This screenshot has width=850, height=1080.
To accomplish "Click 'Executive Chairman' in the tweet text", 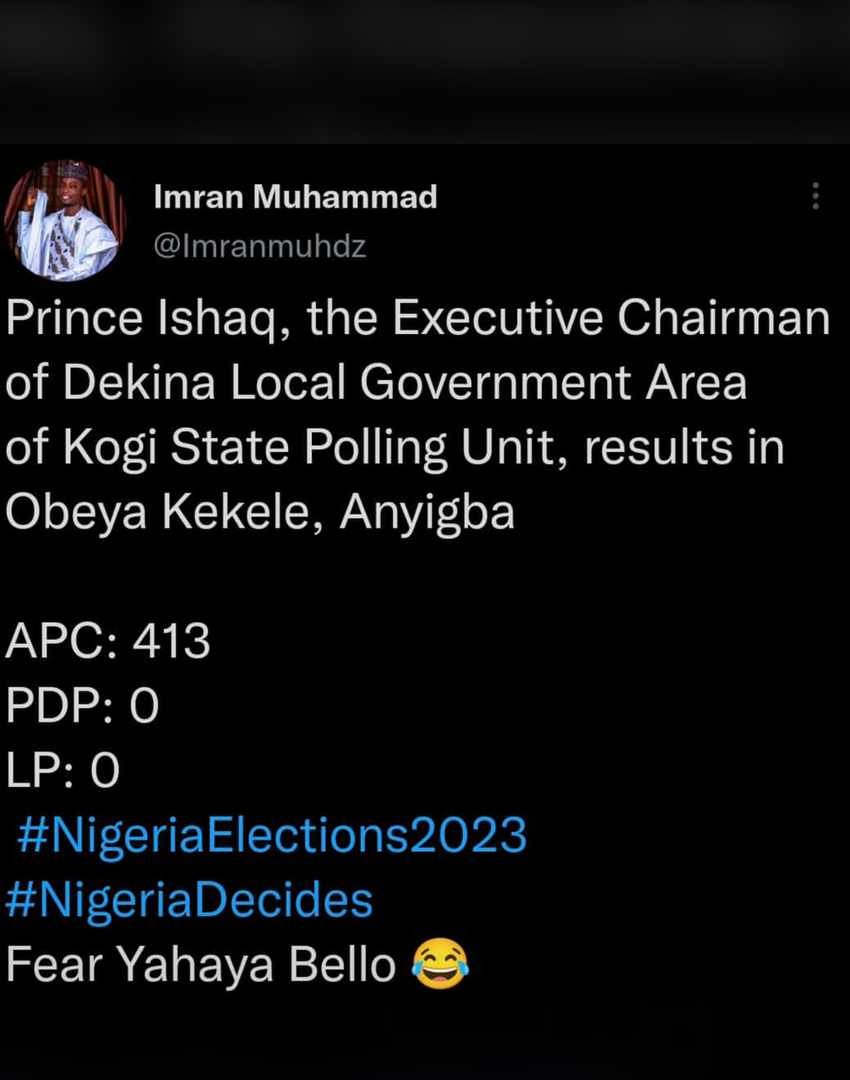I will (x=612, y=318).
